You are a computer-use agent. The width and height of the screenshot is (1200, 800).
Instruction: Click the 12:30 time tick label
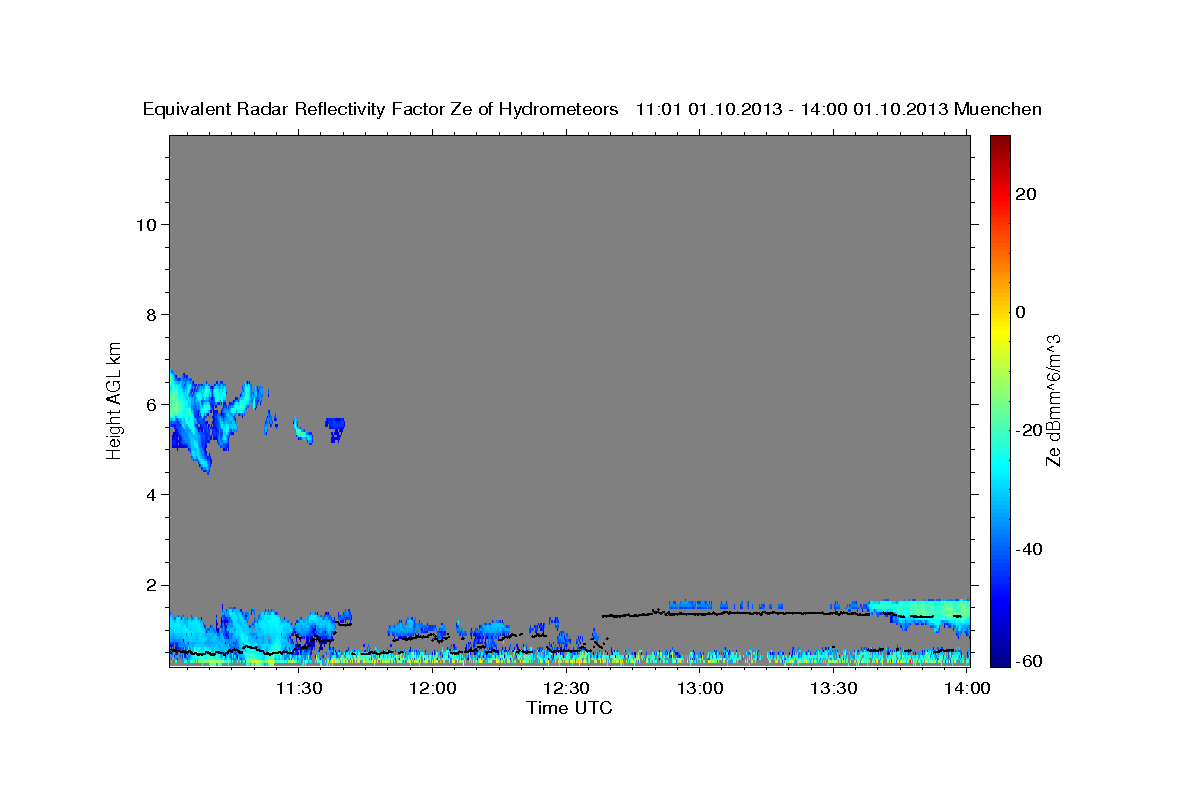[x=566, y=688]
